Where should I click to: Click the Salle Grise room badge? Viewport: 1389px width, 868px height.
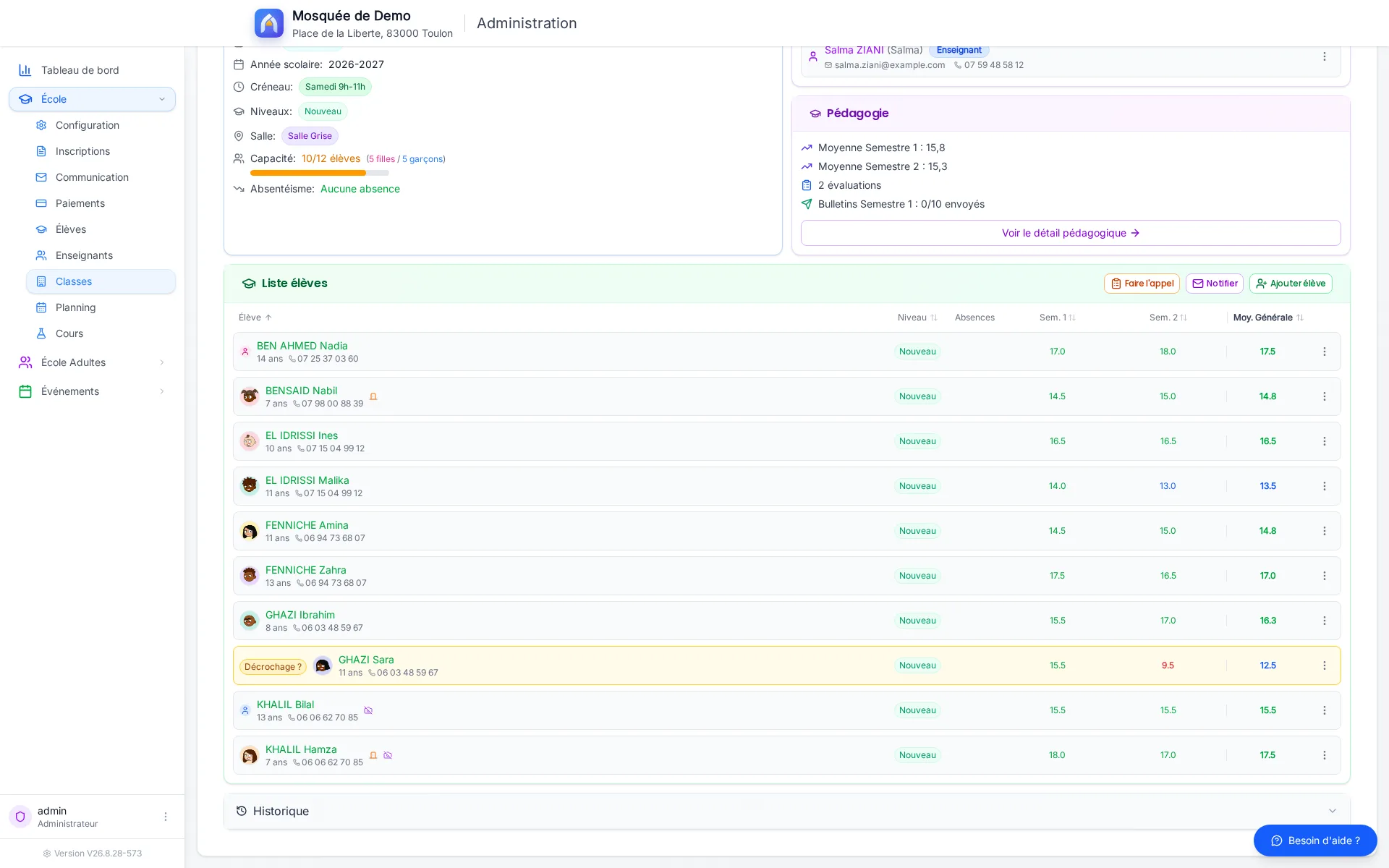(310, 136)
